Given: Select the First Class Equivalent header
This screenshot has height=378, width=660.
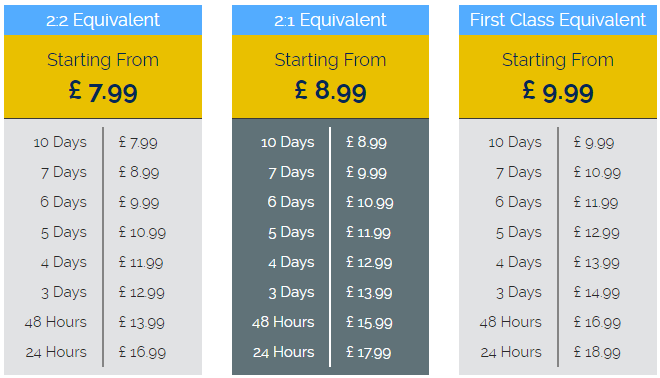Looking at the screenshot, I should pos(557,20).
